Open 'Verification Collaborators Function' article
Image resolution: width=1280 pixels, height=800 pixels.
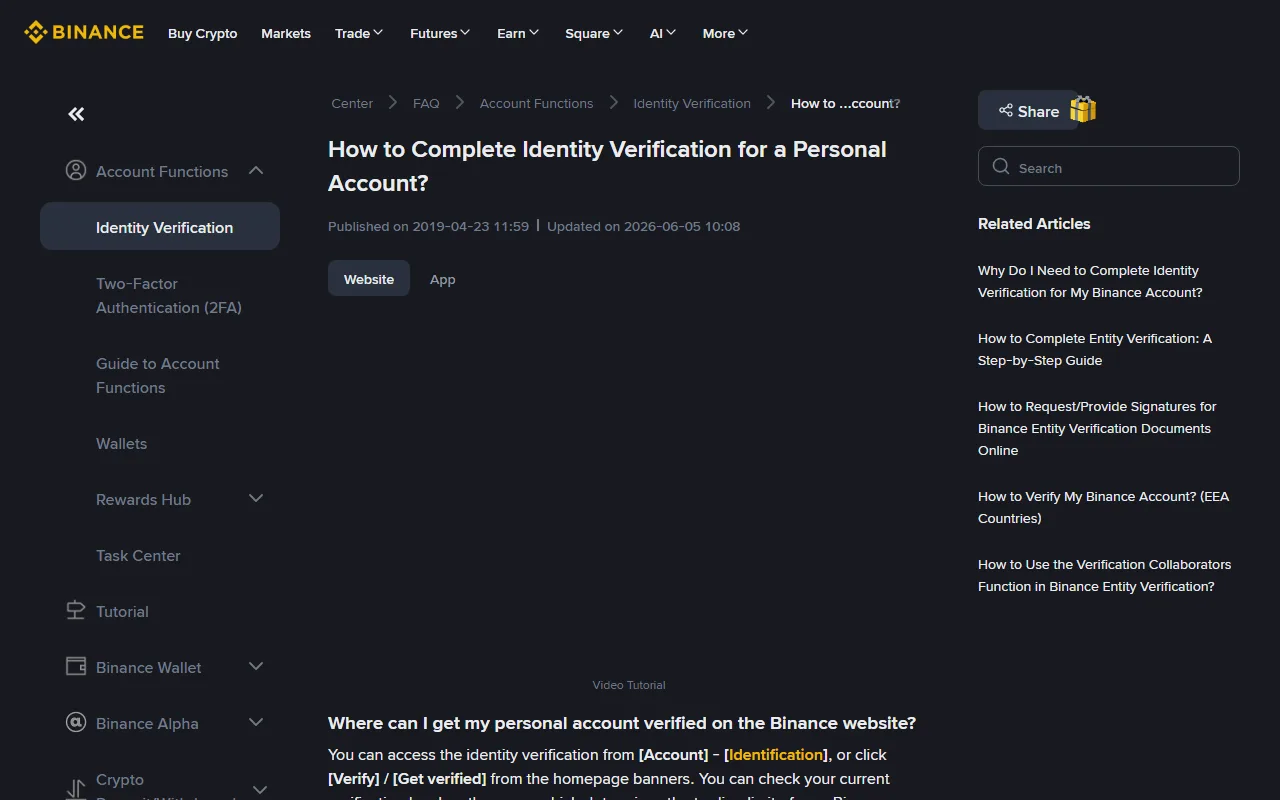tap(1104, 575)
